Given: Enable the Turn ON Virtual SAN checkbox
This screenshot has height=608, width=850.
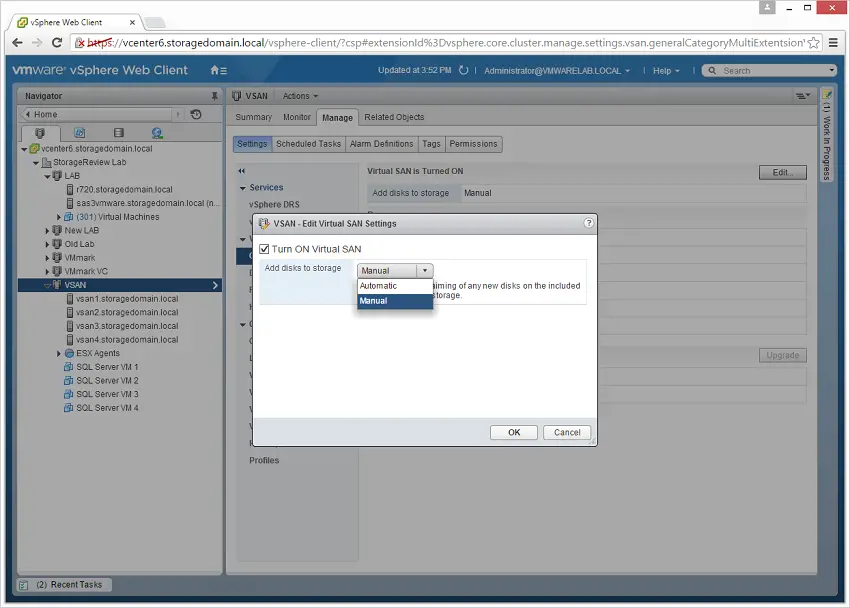Looking at the screenshot, I should [x=264, y=249].
